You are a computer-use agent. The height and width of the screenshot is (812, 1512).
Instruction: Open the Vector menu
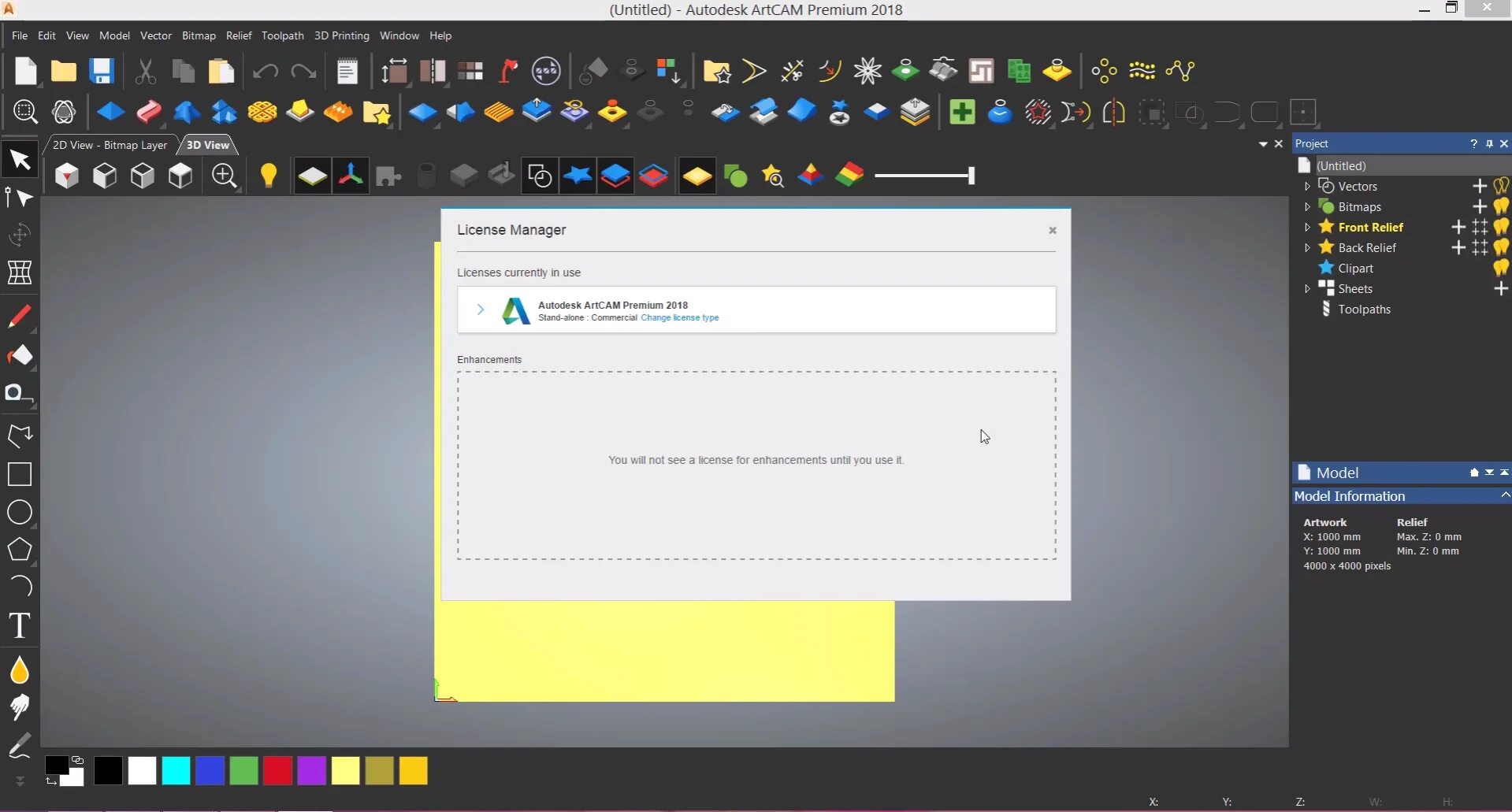click(156, 35)
